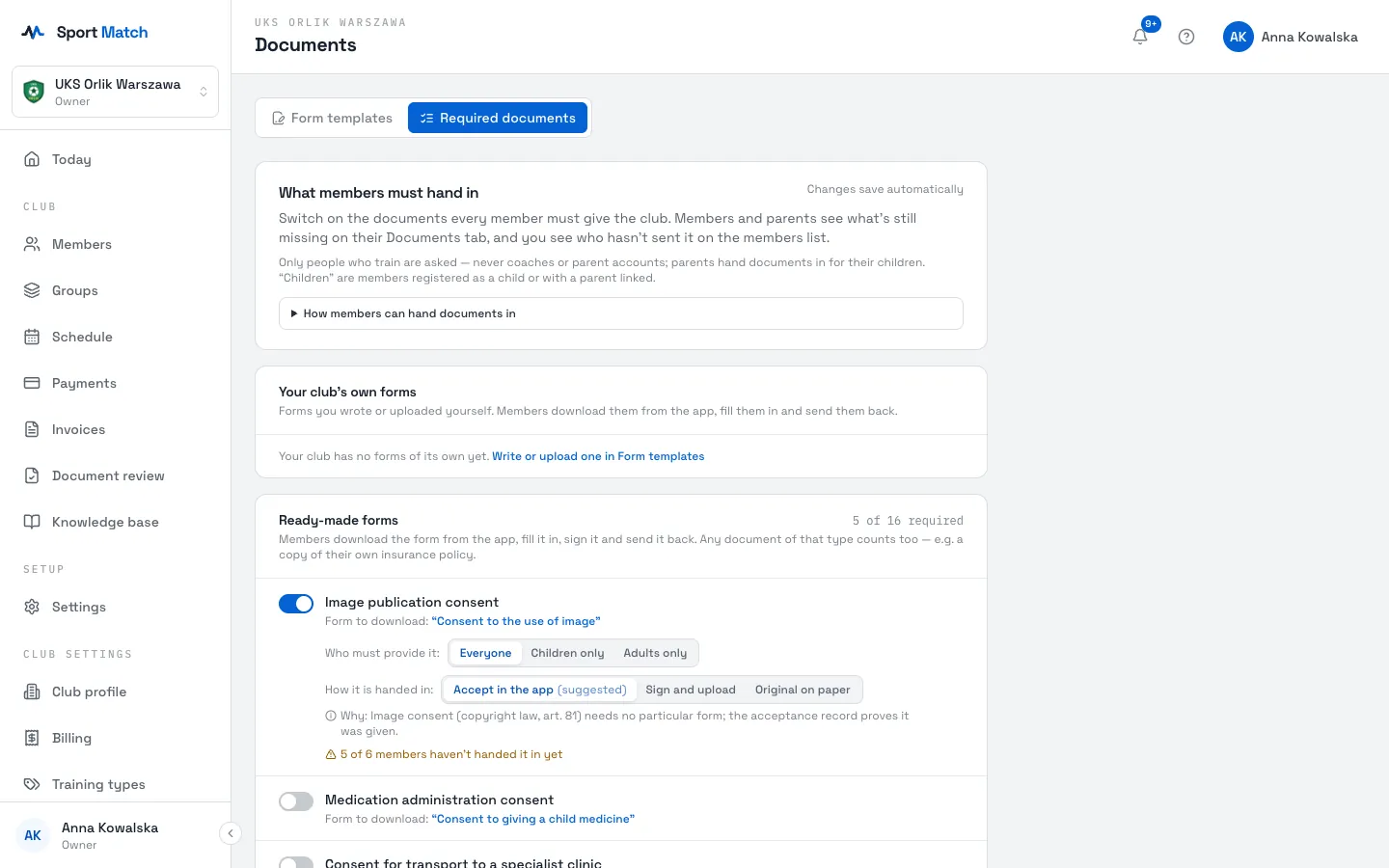Image resolution: width=1389 pixels, height=868 pixels.
Task: Click the Settings gear icon
Action: pos(32,607)
